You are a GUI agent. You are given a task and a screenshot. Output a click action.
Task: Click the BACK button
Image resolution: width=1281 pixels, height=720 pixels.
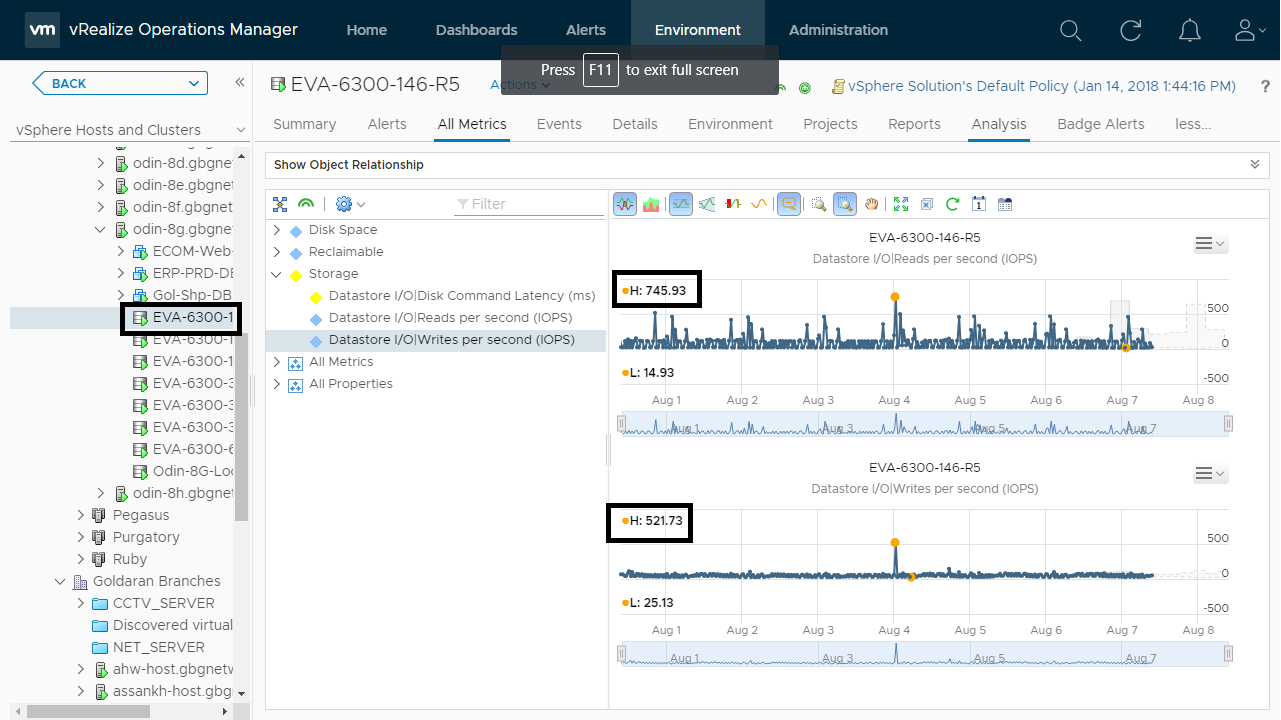point(120,83)
